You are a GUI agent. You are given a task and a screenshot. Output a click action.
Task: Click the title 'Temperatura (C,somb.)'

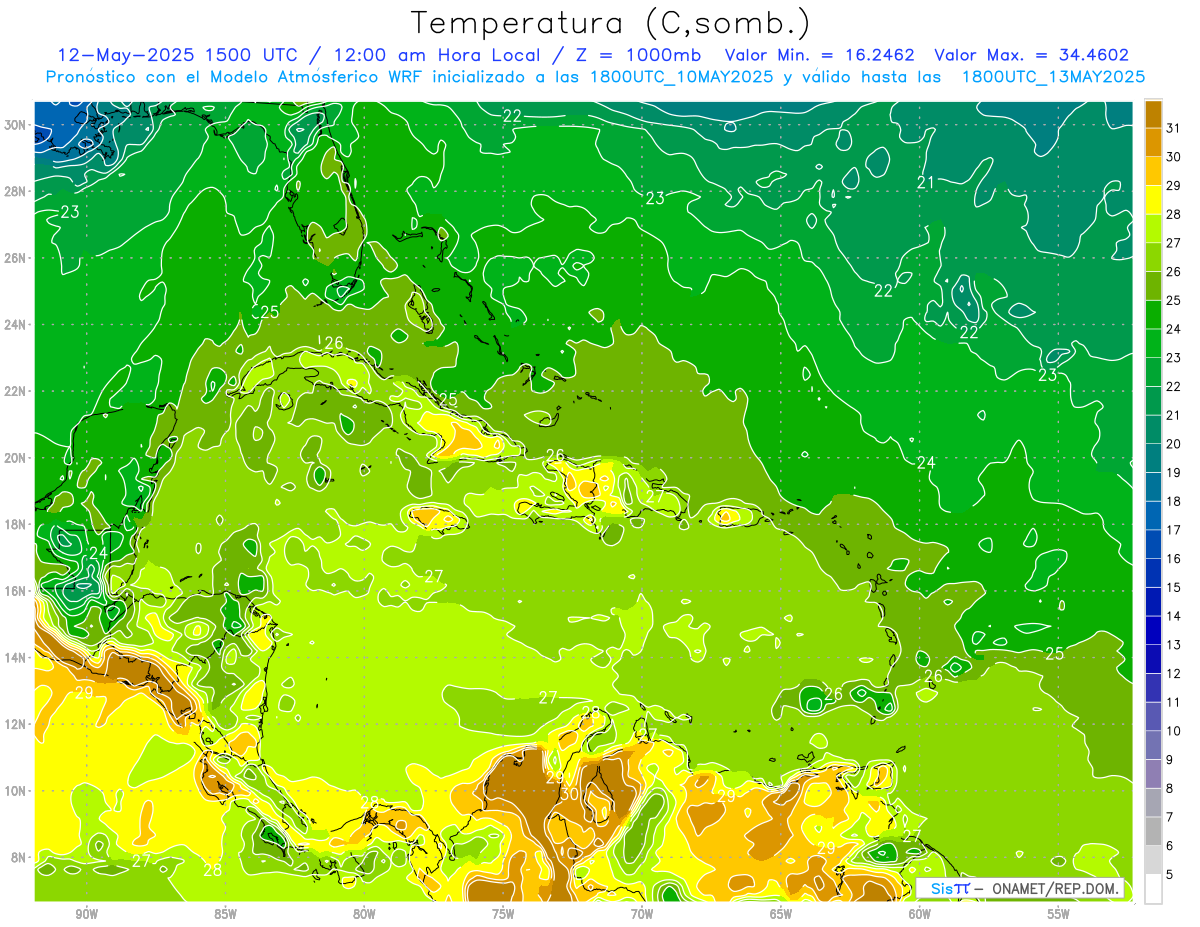(610, 23)
